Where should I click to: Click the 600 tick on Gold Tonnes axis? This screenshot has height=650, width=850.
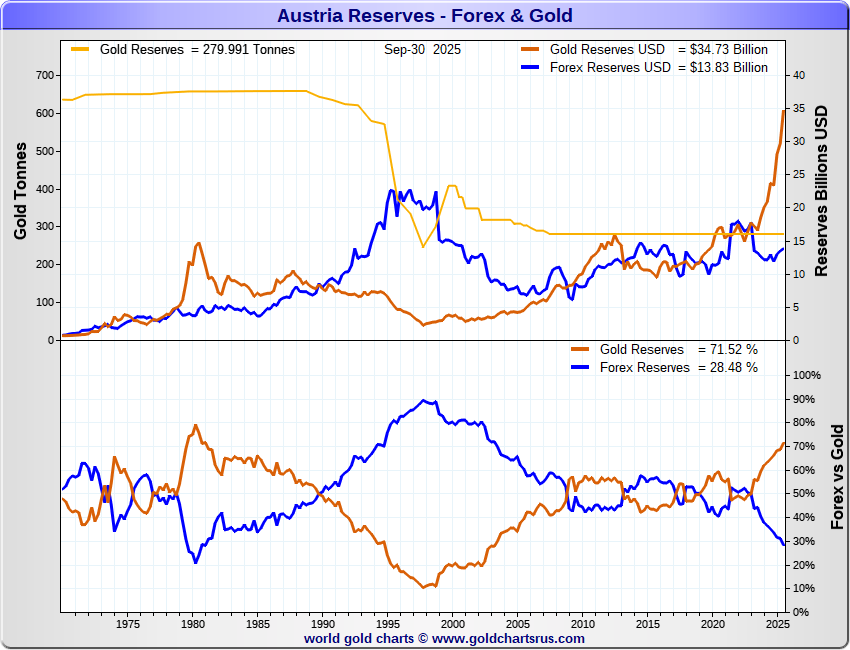[45, 113]
